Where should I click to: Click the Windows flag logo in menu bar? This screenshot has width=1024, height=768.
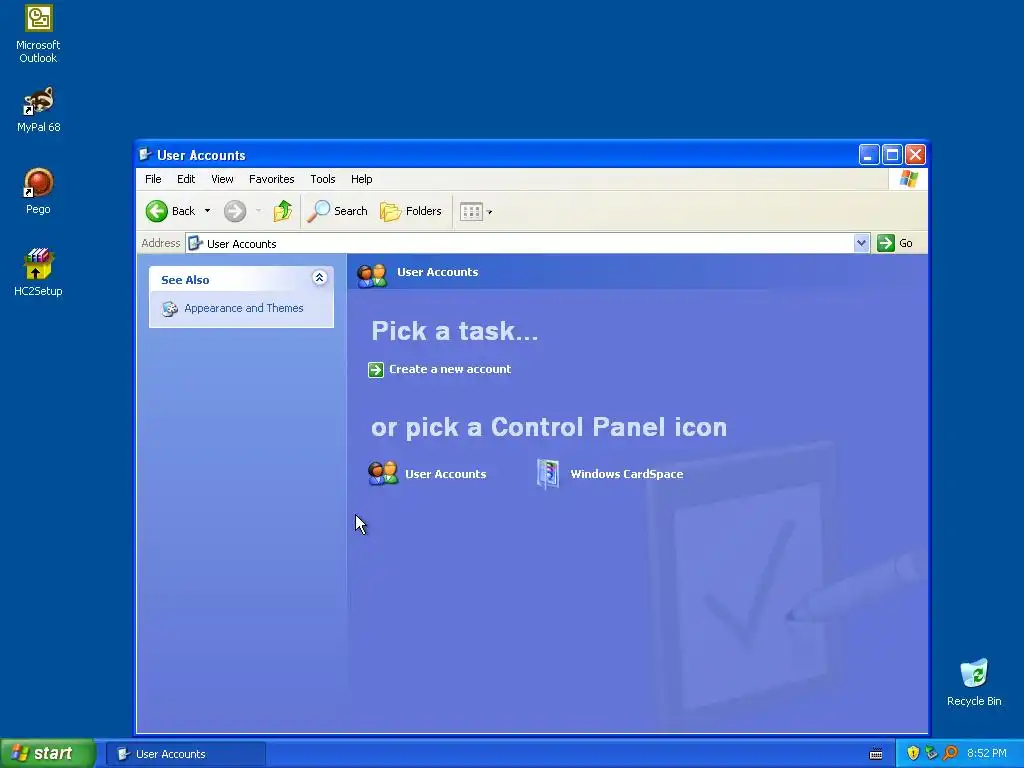tap(908, 178)
